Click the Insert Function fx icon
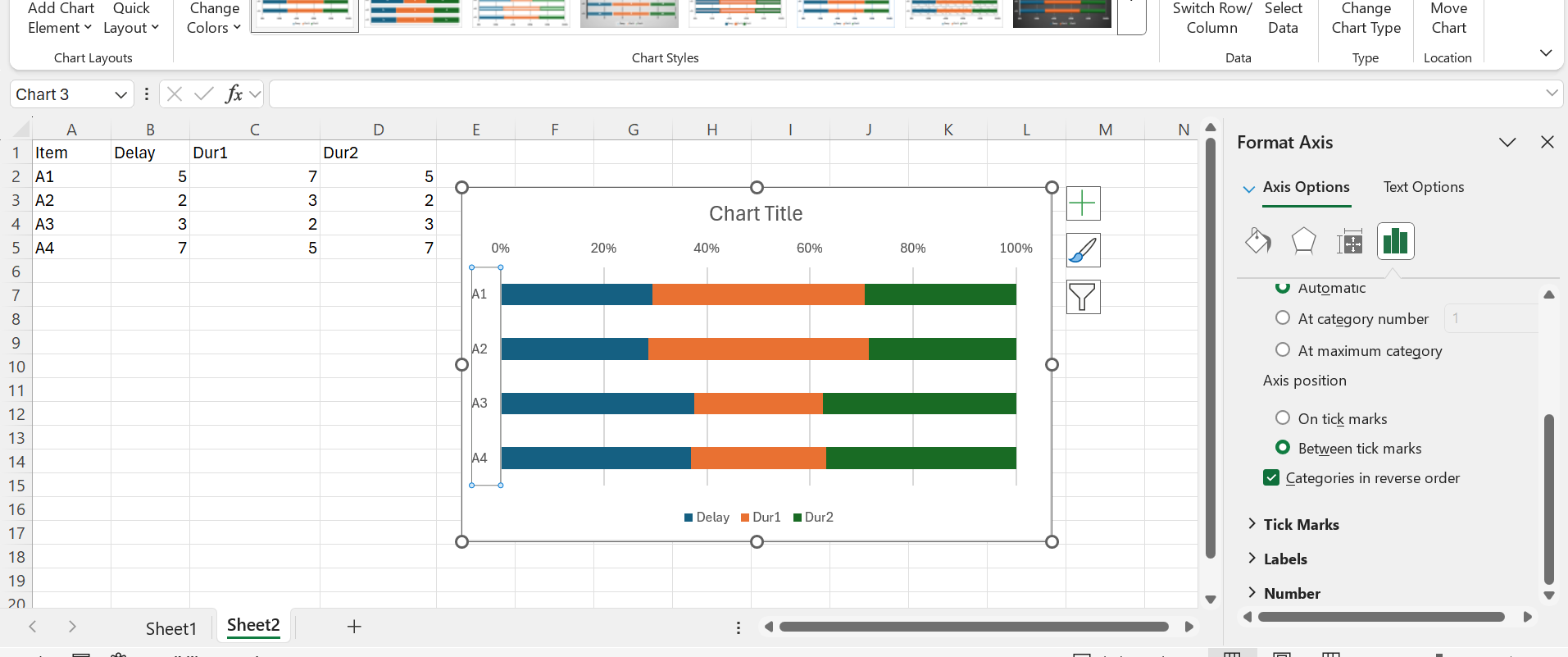The height and width of the screenshot is (657, 1568). pos(234,94)
